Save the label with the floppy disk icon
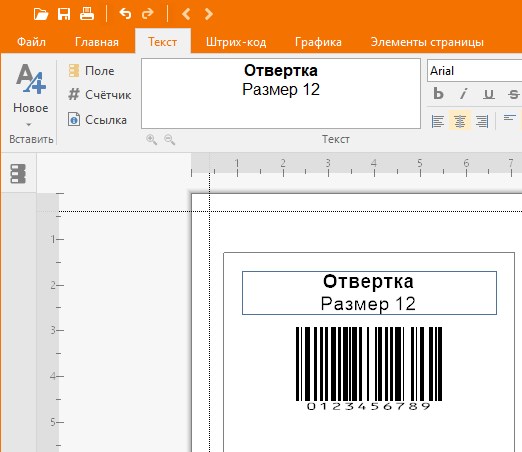 pyautogui.click(x=64, y=14)
